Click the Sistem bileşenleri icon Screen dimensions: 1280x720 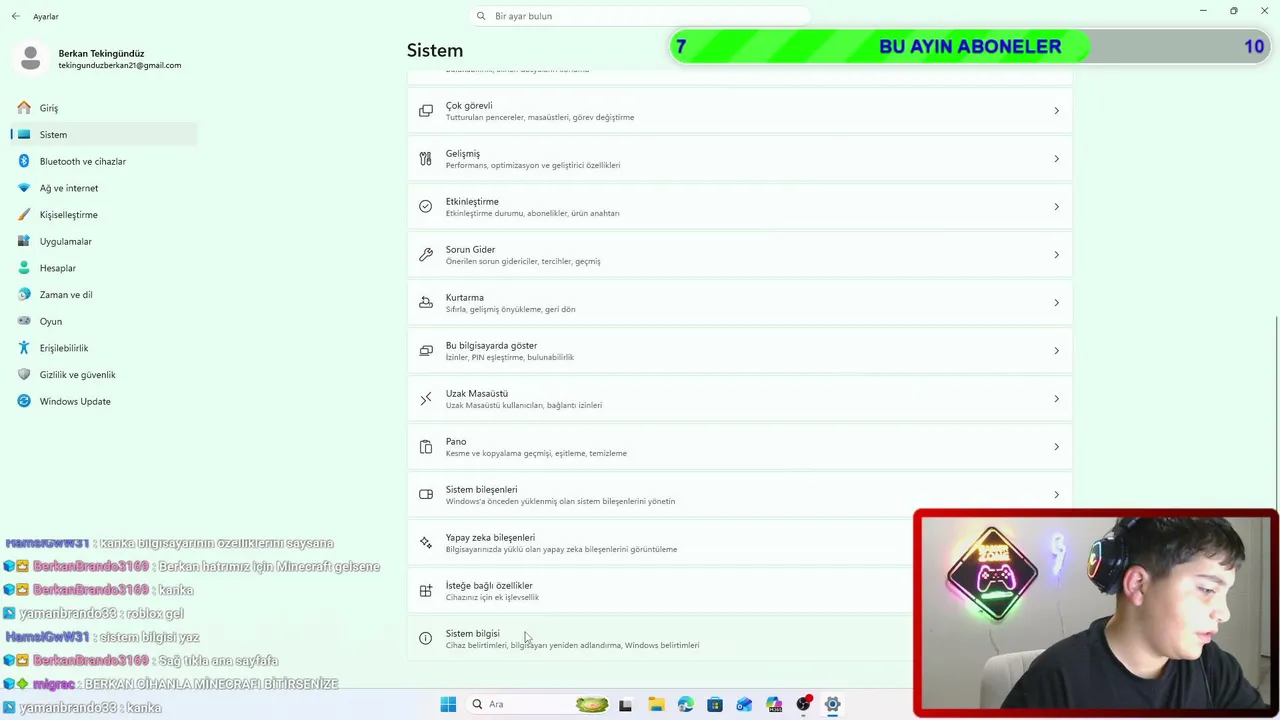(x=426, y=494)
